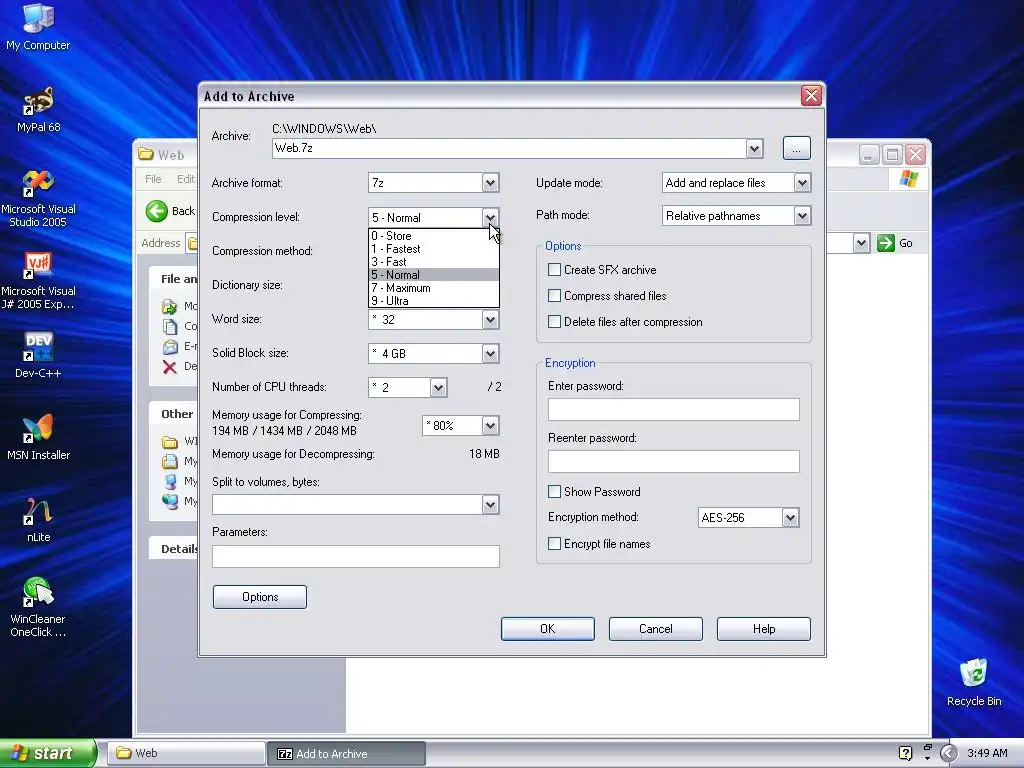
Task: Choose 9 - Ultra compression level
Action: [434, 301]
